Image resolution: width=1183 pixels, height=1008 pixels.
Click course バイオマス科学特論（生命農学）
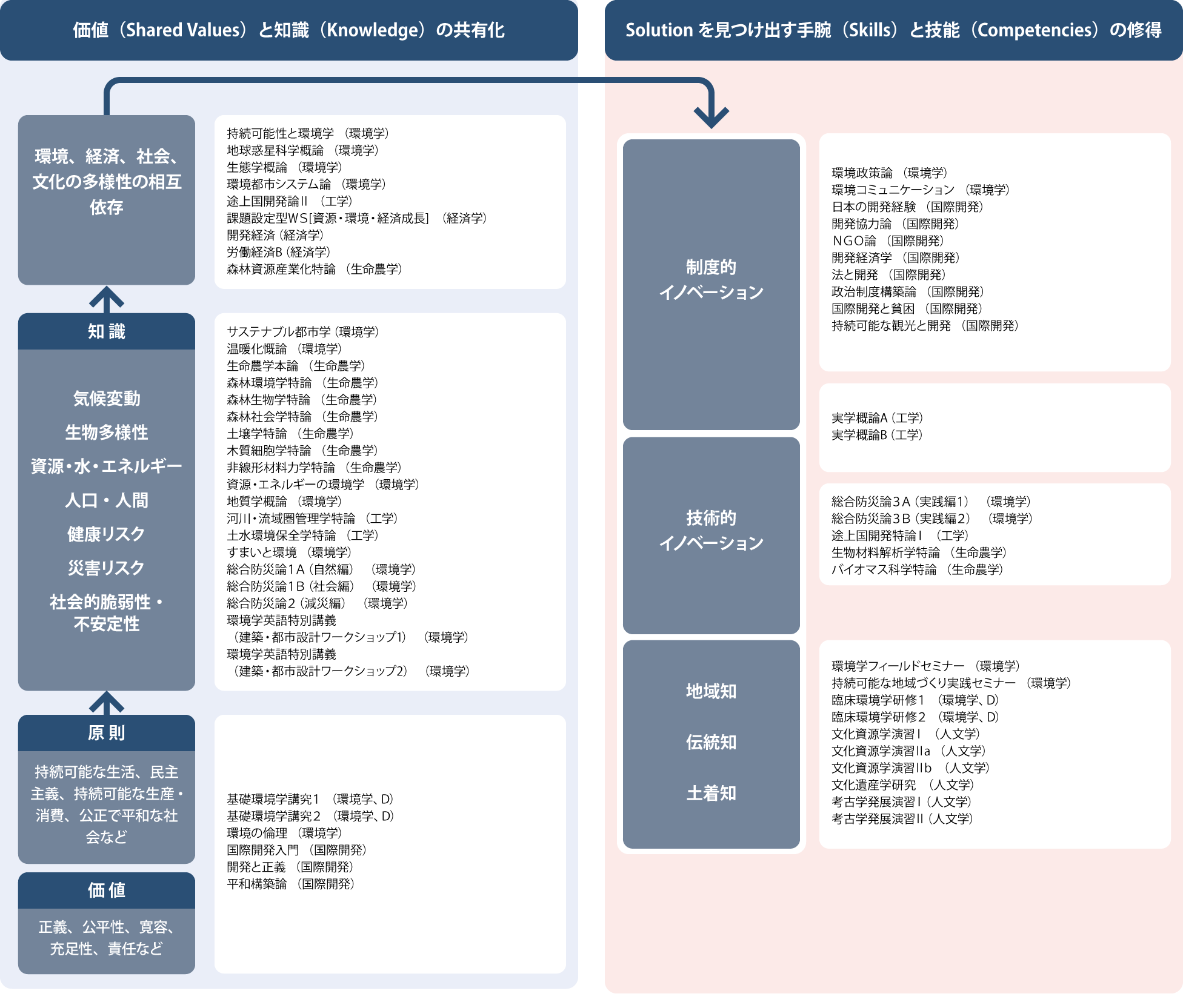(x=918, y=569)
